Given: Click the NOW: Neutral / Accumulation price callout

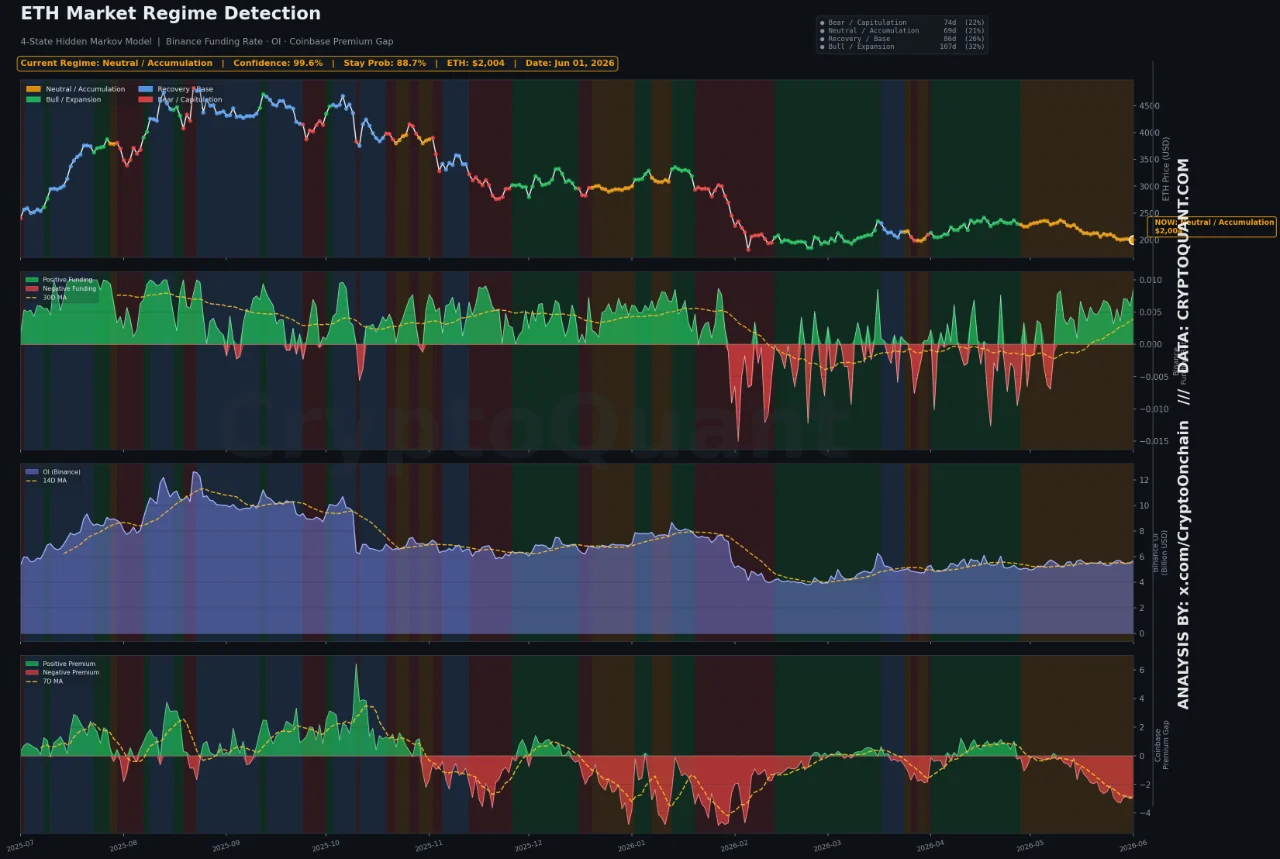Looking at the screenshot, I should 1213,226.
